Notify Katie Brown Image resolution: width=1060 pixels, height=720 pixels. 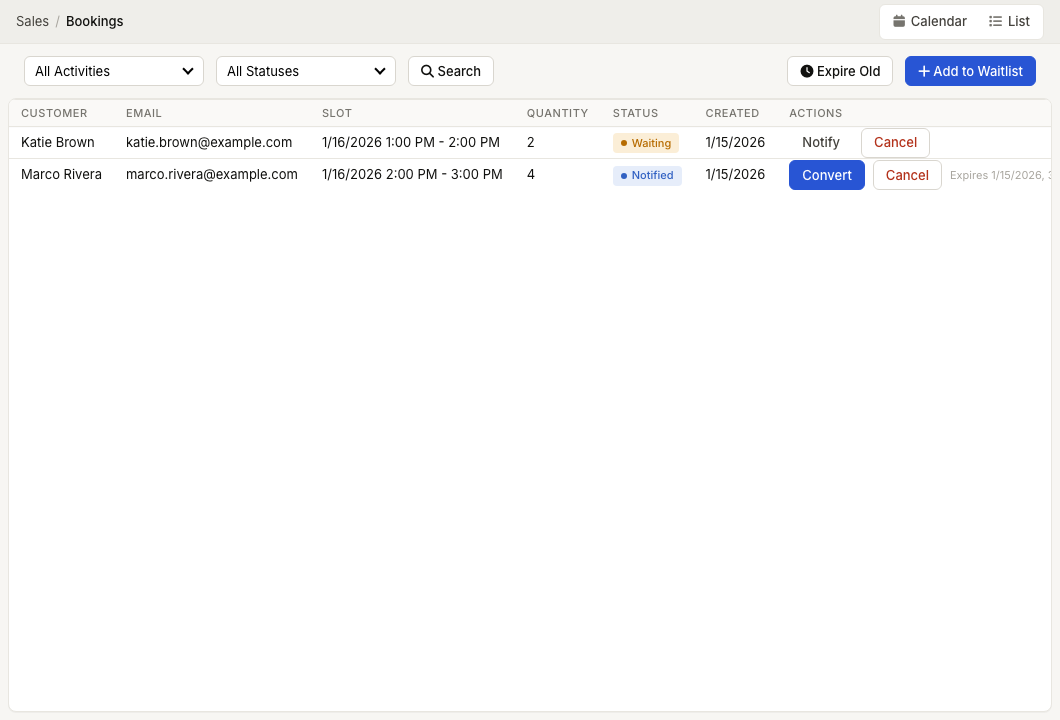pos(821,143)
